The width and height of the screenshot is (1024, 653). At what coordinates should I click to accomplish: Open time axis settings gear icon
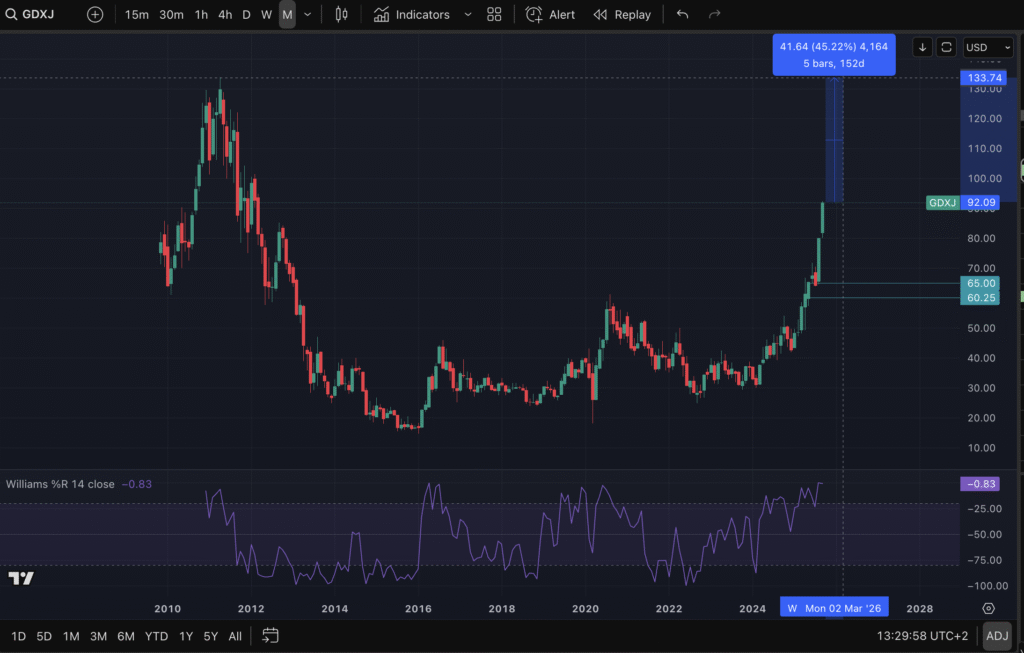tap(988, 608)
